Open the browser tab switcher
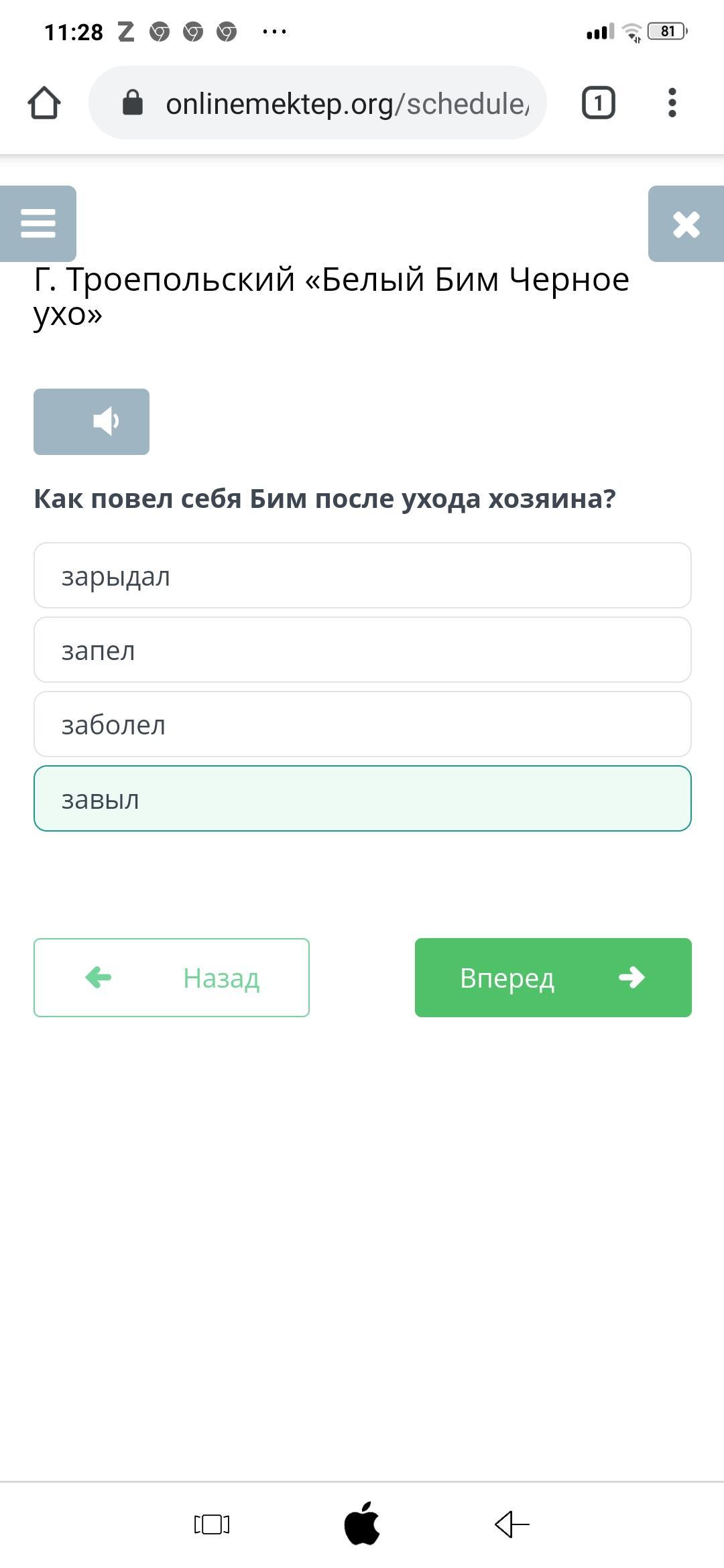The width and height of the screenshot is (724, 1568). 598,103
